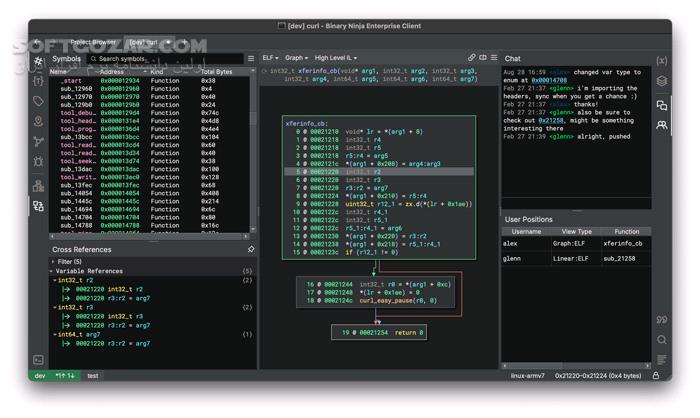
Task: Select glenn's row in User Positions
Action: 576,259
